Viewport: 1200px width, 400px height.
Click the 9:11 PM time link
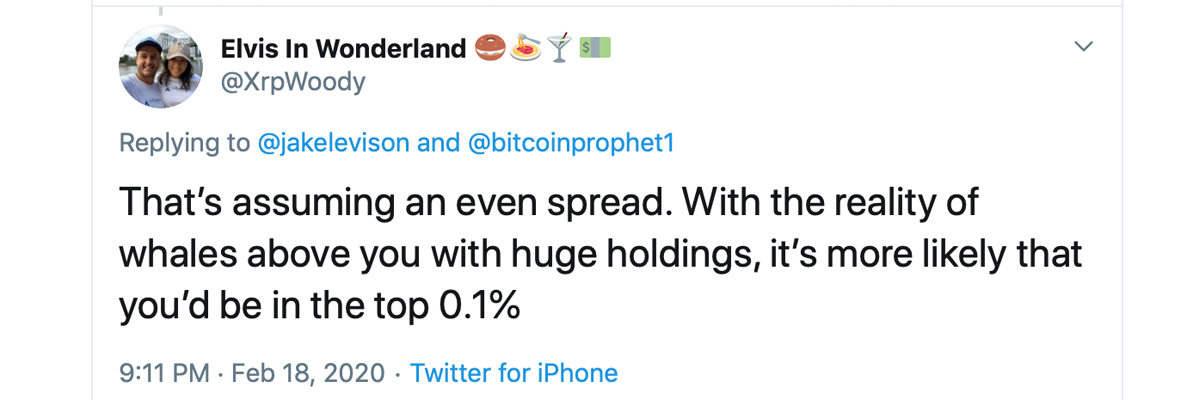(x=164, y=374)
